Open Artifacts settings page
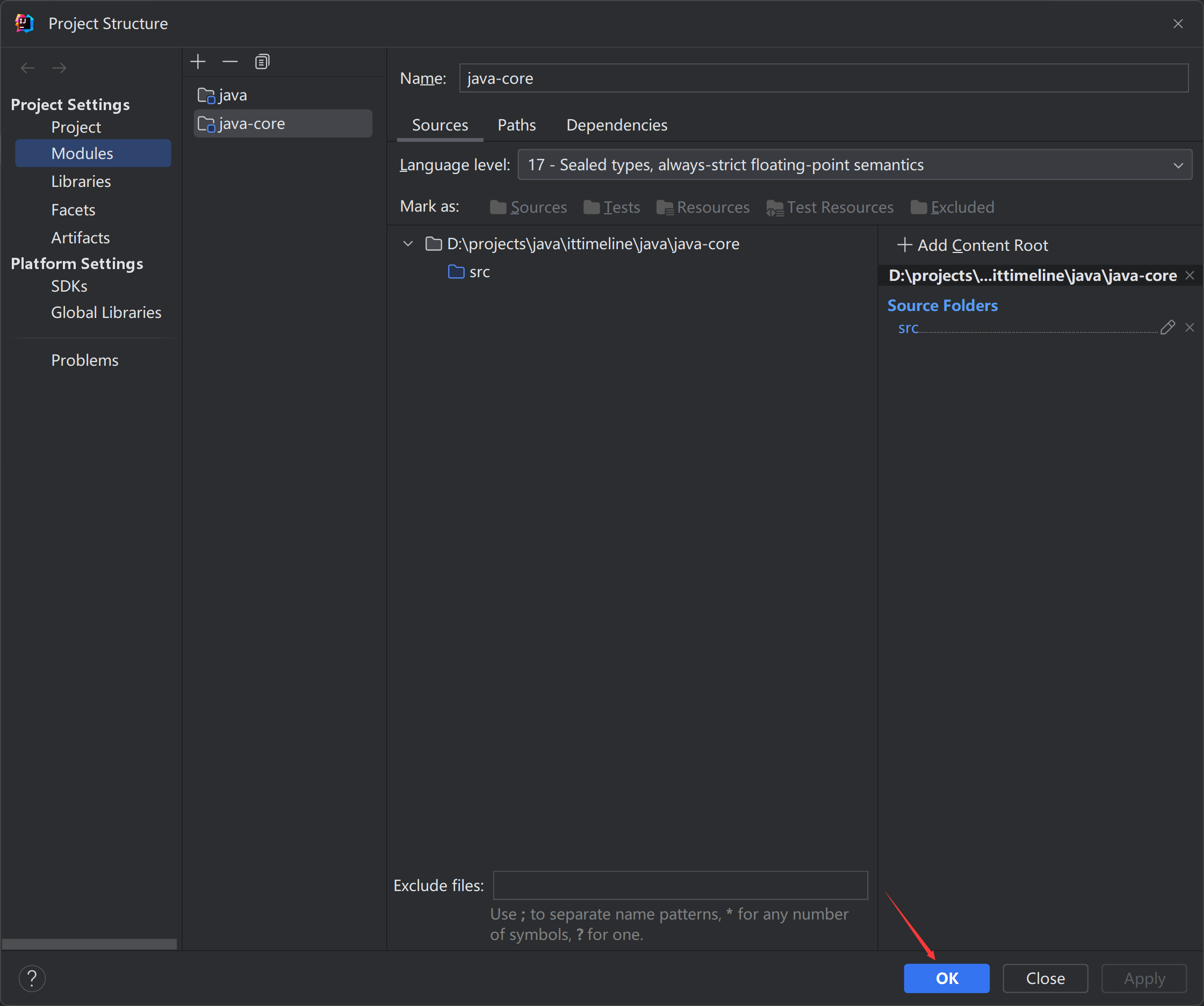This screenshot has width=1204, height=1006. coord(80,238)
